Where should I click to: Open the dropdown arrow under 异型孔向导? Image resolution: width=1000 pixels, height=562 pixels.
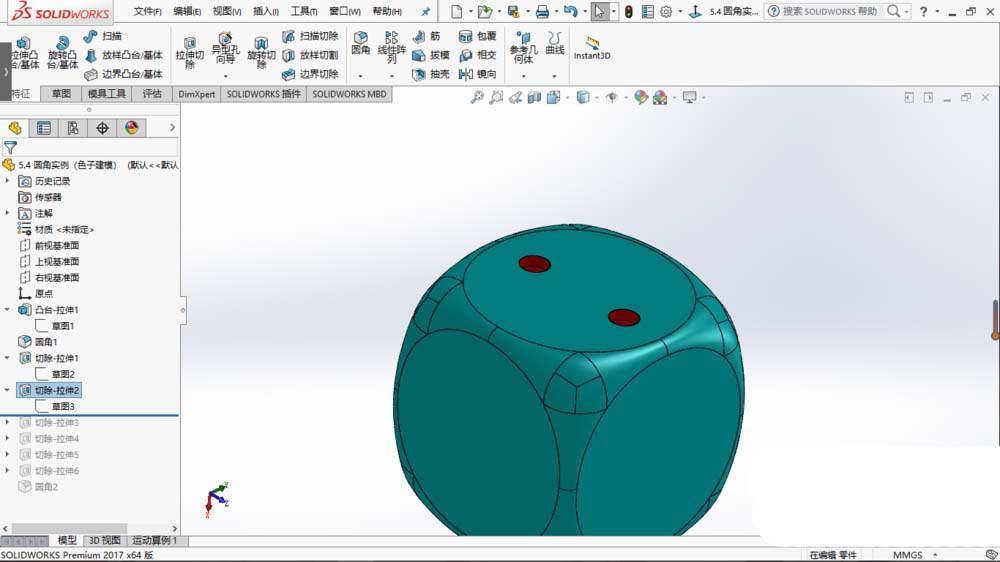[225, 77]
